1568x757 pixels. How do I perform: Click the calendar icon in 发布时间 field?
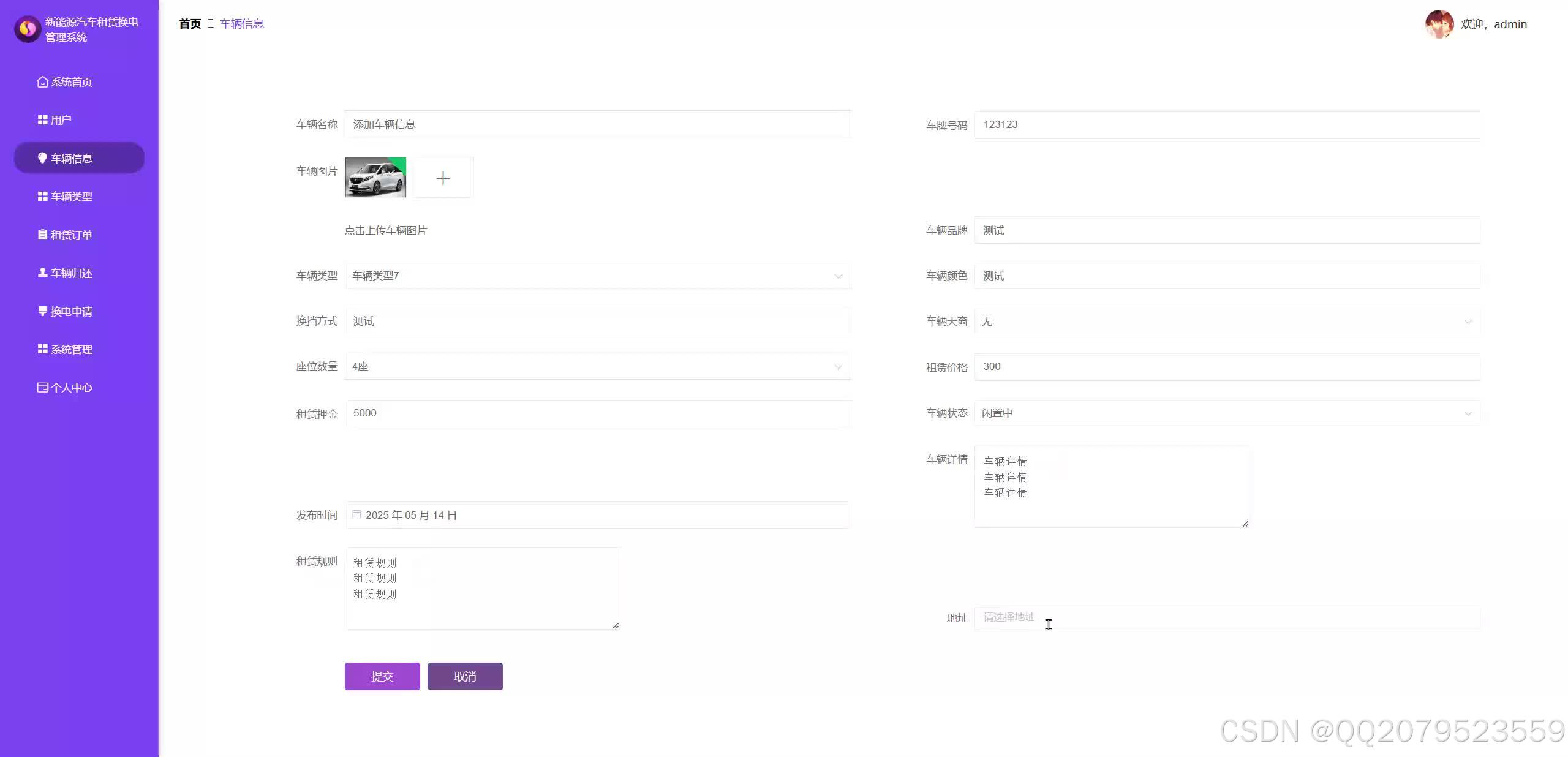[x=356, y=514]
